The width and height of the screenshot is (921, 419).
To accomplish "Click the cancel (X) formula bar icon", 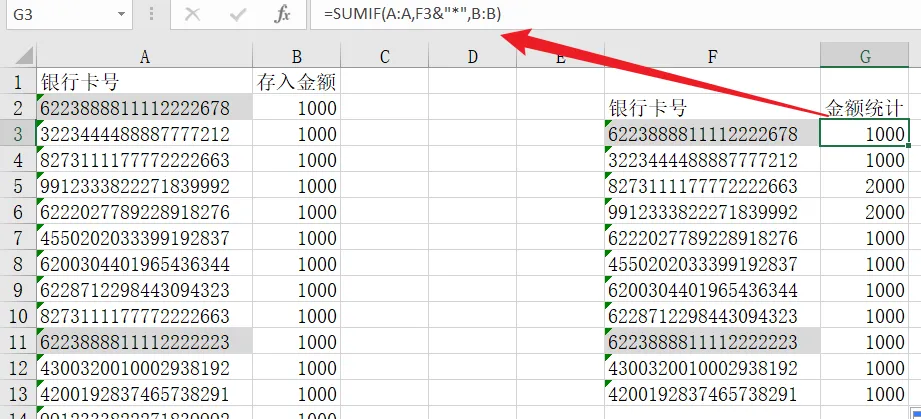I will coord(193,15).
